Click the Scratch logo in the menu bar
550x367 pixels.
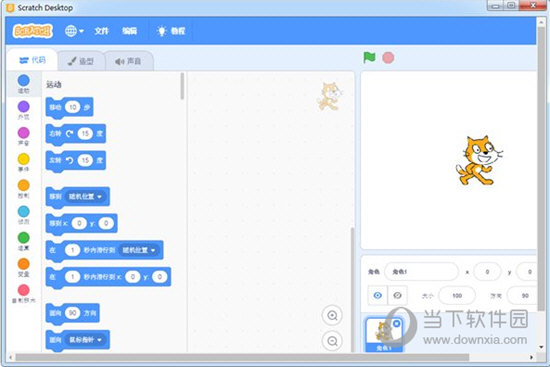click(x=33, y=31)
